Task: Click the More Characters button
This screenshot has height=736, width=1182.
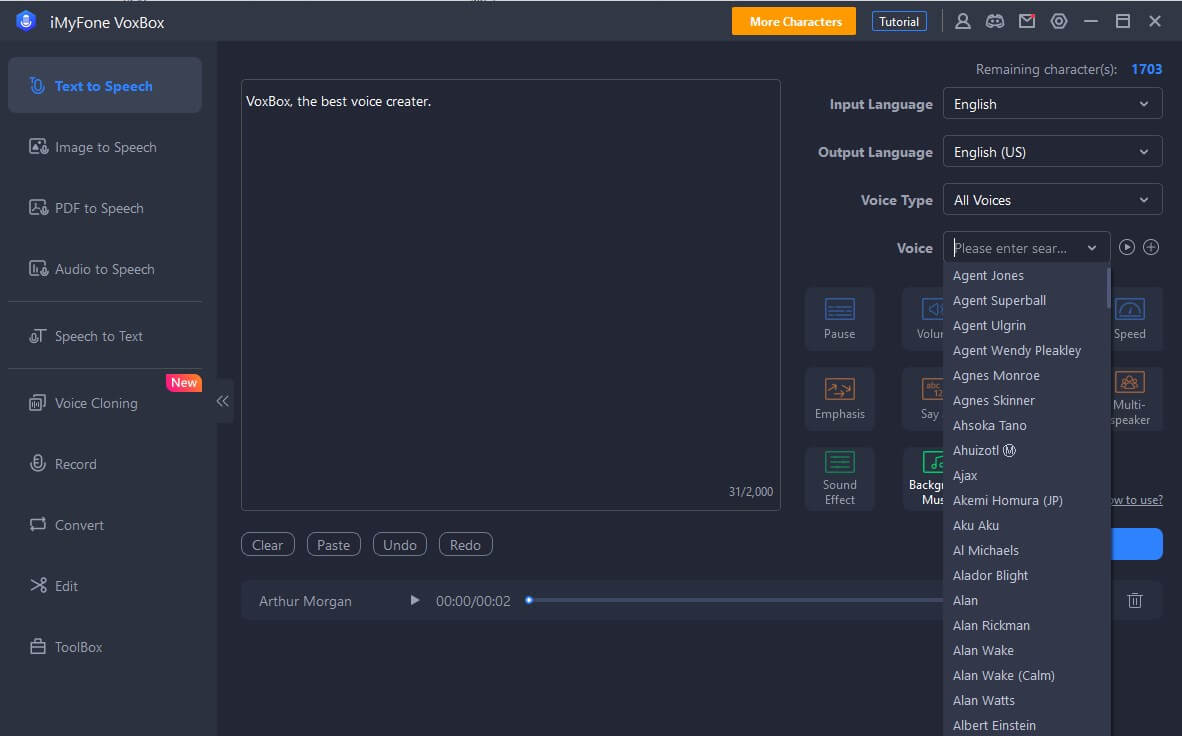Action: click(794, 21)
